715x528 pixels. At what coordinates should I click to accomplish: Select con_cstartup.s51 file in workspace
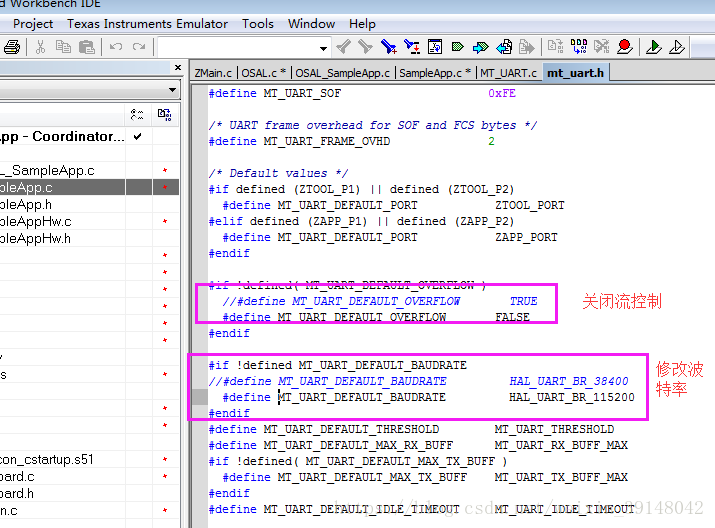point(47,459)
